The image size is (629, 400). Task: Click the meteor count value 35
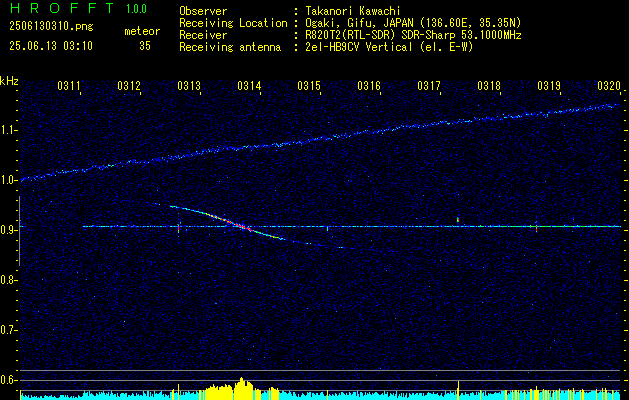pos(145,46)
